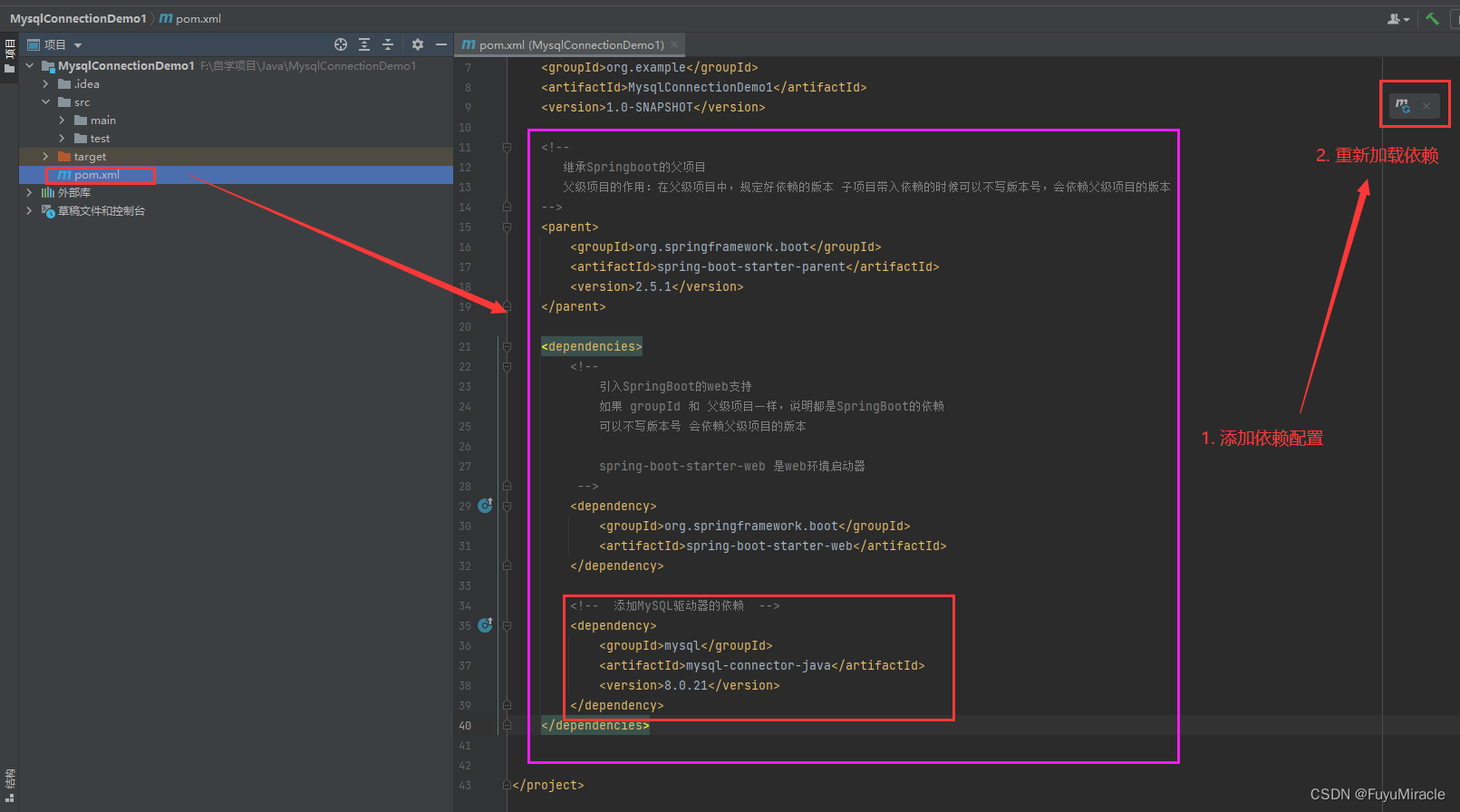Select the 草稿文件和控制台 tree row

coord(236,210)
